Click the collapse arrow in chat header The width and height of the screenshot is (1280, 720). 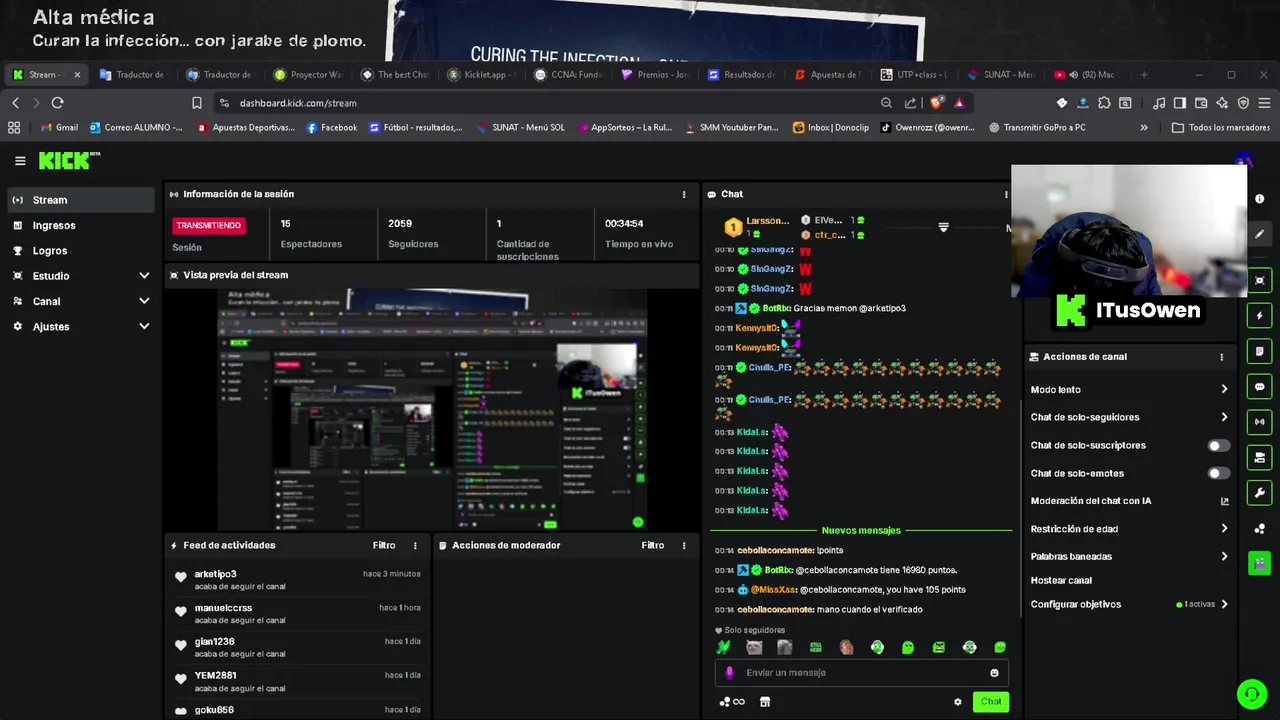(x=943, y=228)
